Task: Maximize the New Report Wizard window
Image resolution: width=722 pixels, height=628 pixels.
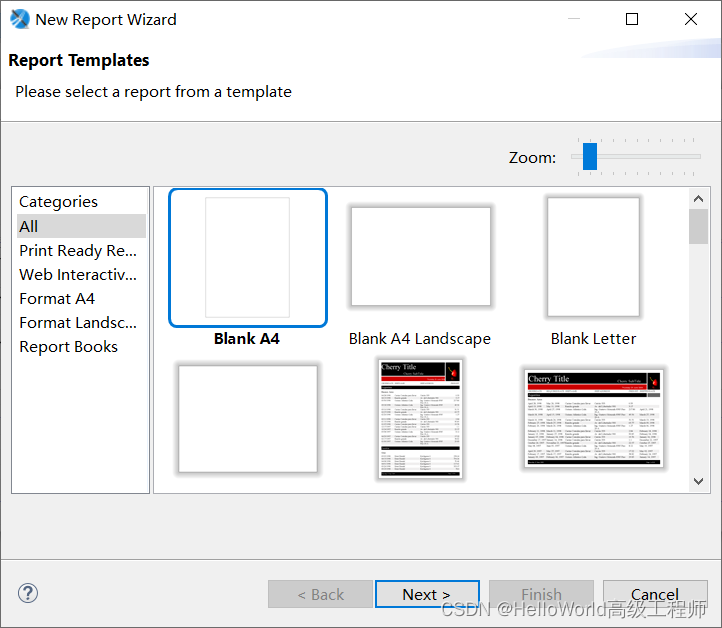Action: click(632, 19)
